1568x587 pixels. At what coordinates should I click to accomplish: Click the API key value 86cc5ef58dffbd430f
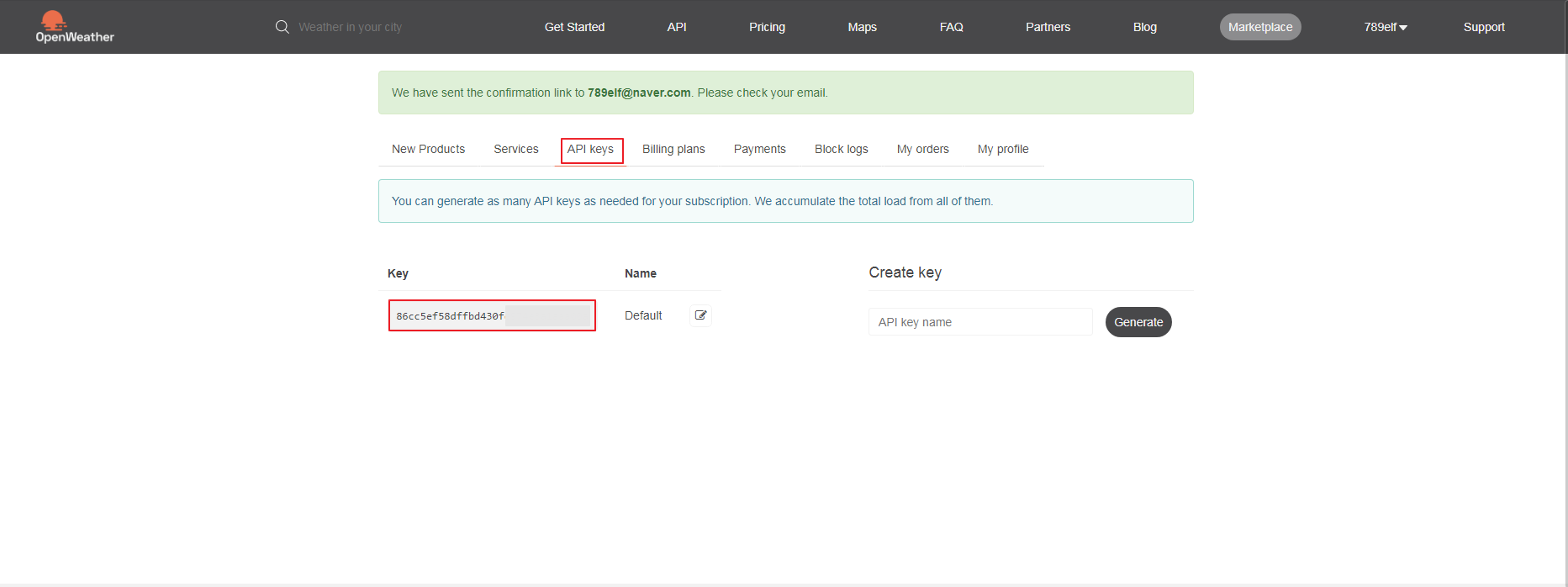click(x=451, y=316)
